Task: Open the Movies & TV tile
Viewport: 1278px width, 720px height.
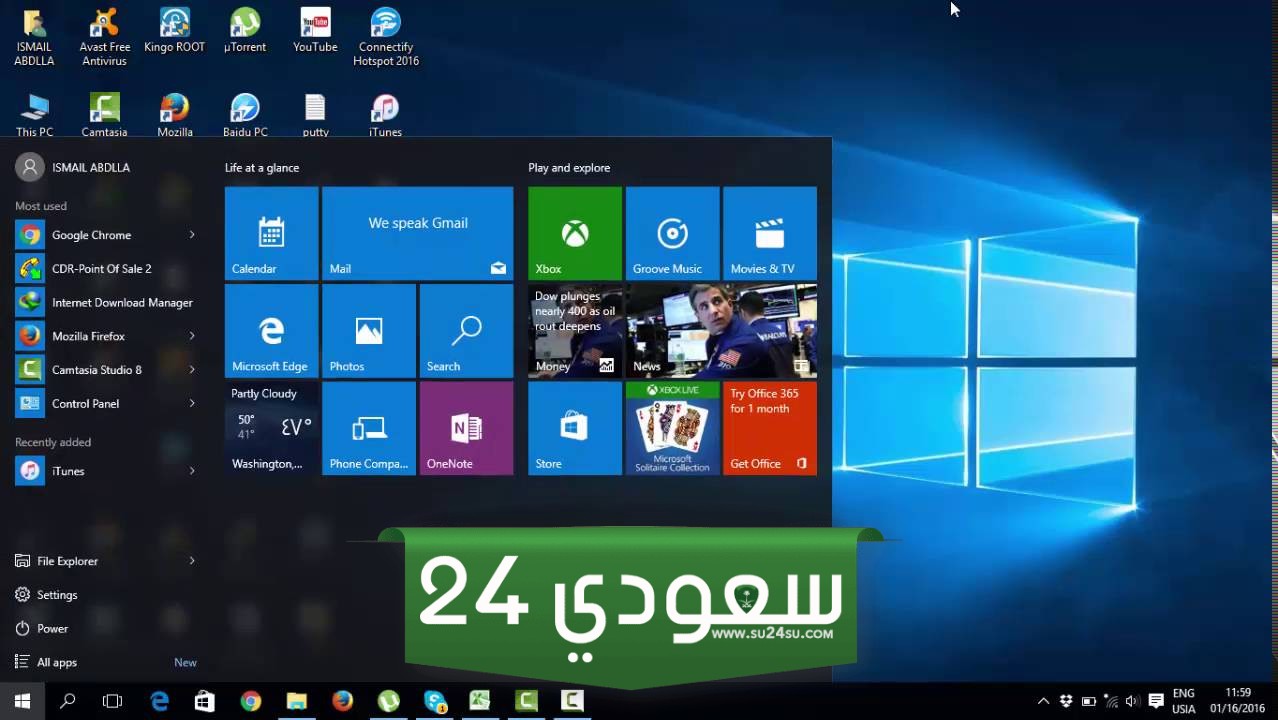Action: click(770, 233)
